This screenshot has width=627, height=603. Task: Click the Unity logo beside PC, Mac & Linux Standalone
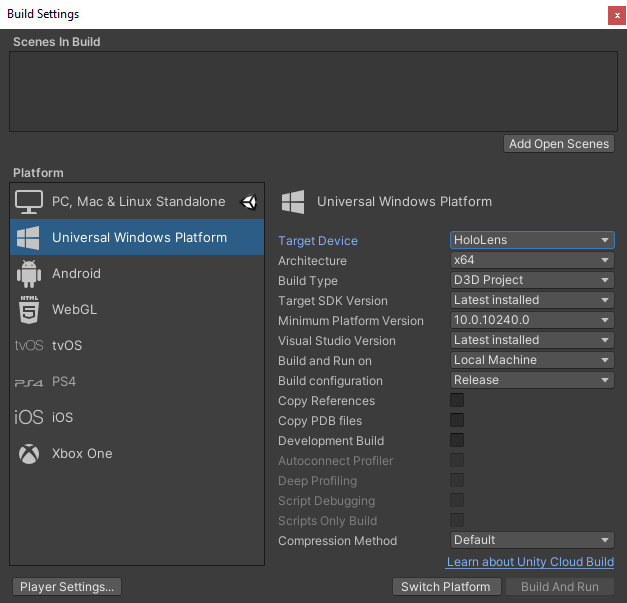(x=249, y=202)
